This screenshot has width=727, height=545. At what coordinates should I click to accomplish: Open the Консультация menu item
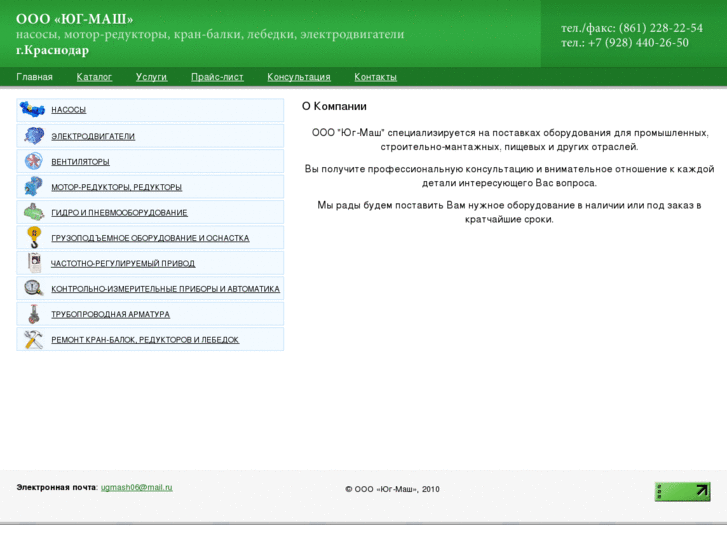(299, 77)
